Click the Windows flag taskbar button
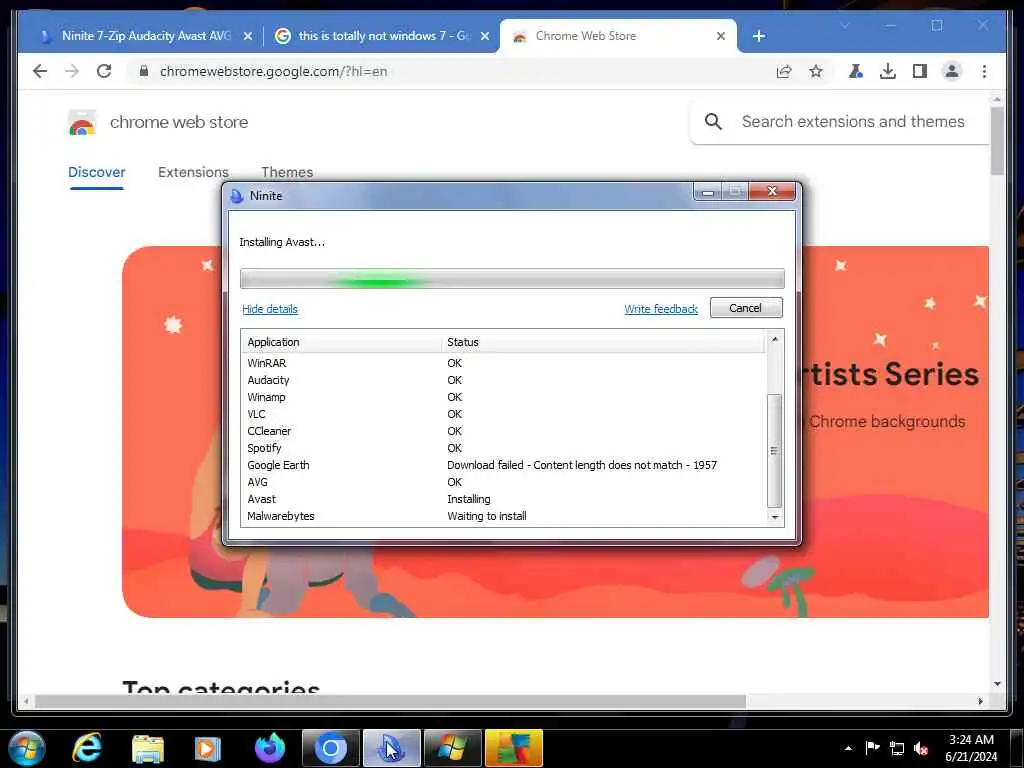The image size is (1024, 768). click(x=453, y=748)
